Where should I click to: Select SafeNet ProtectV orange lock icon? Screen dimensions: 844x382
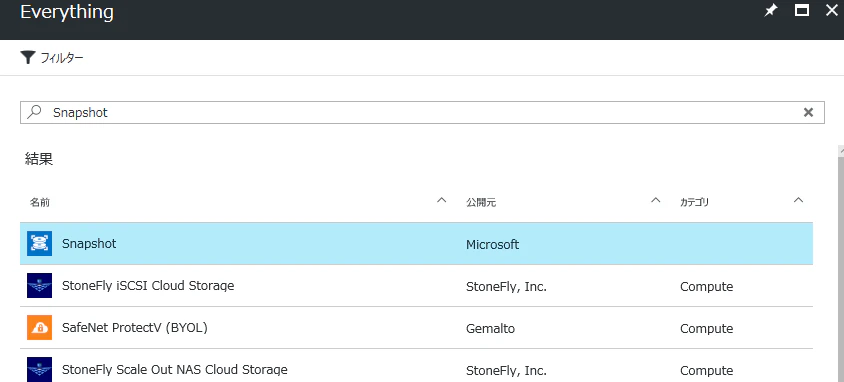click(39, 328)
